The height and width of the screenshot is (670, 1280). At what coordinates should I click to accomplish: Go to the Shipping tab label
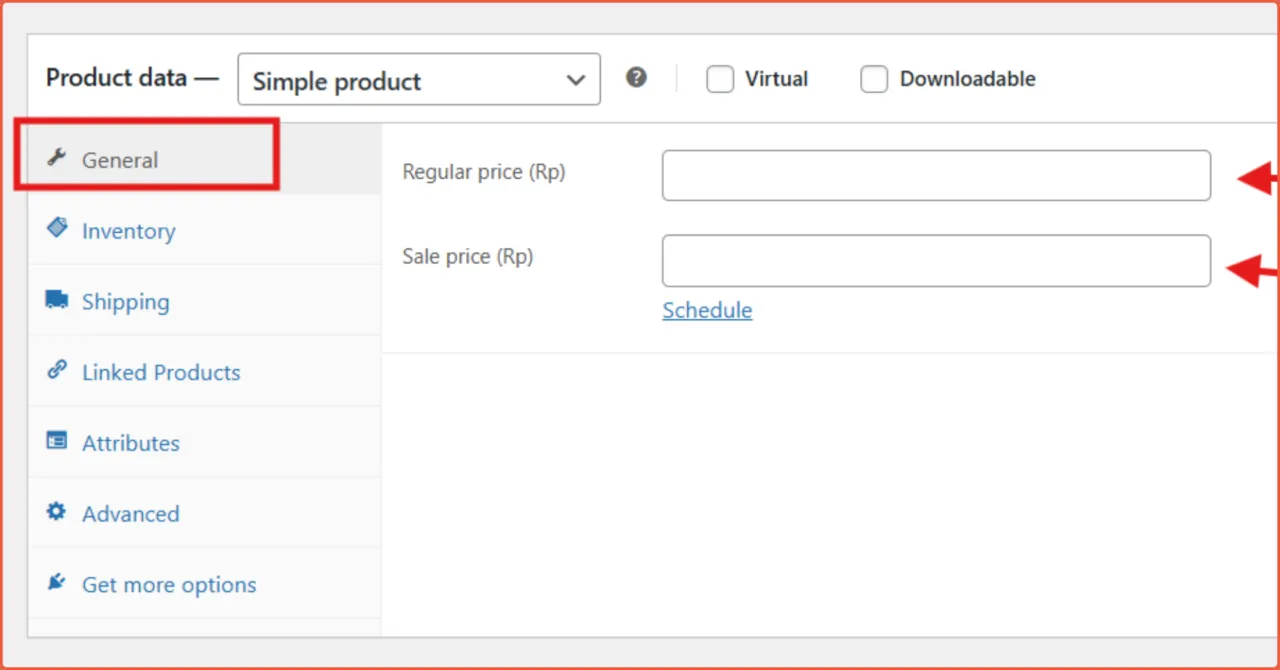pos(125,302)
